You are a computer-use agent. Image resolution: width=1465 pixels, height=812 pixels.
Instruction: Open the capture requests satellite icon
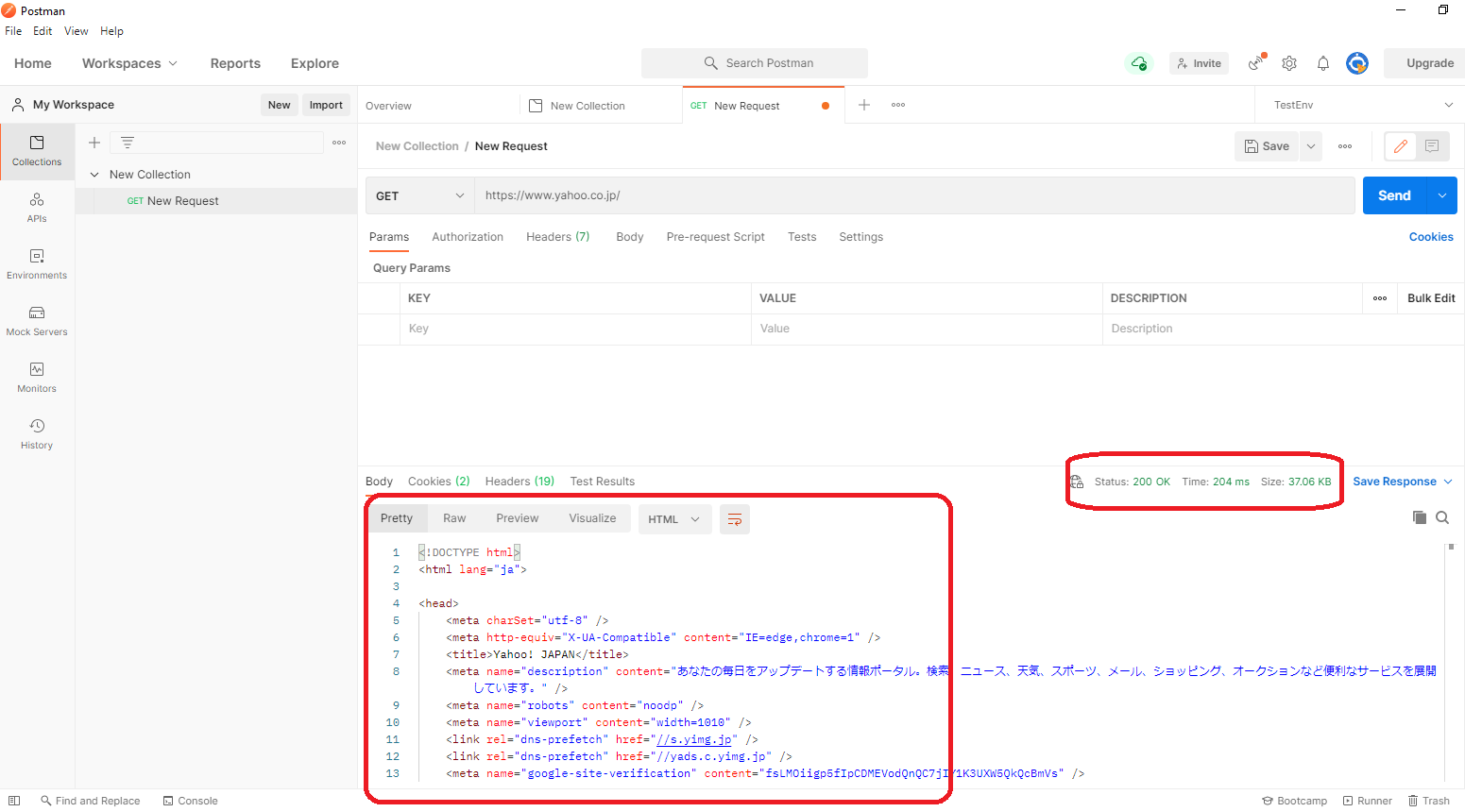point(1256,63)
